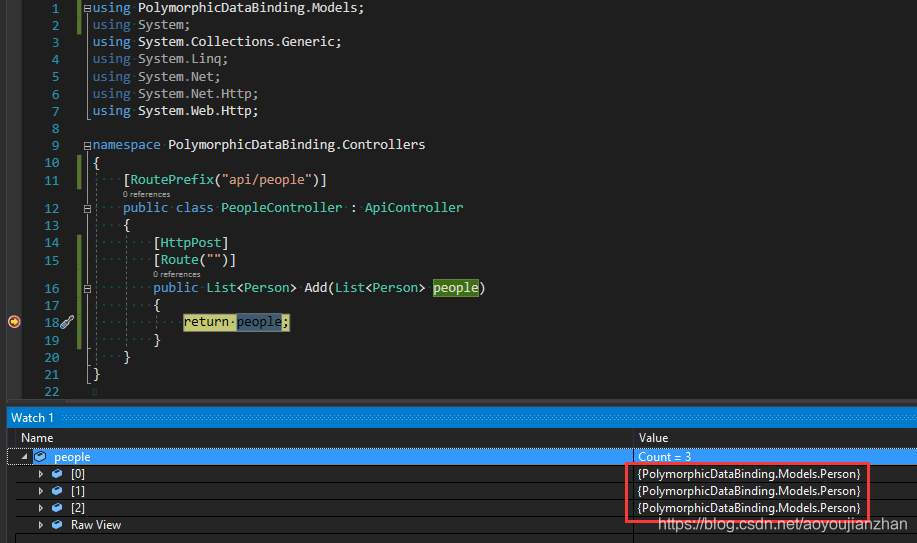
Task: Click the Add method name on line 16
Action: point(315,287)
